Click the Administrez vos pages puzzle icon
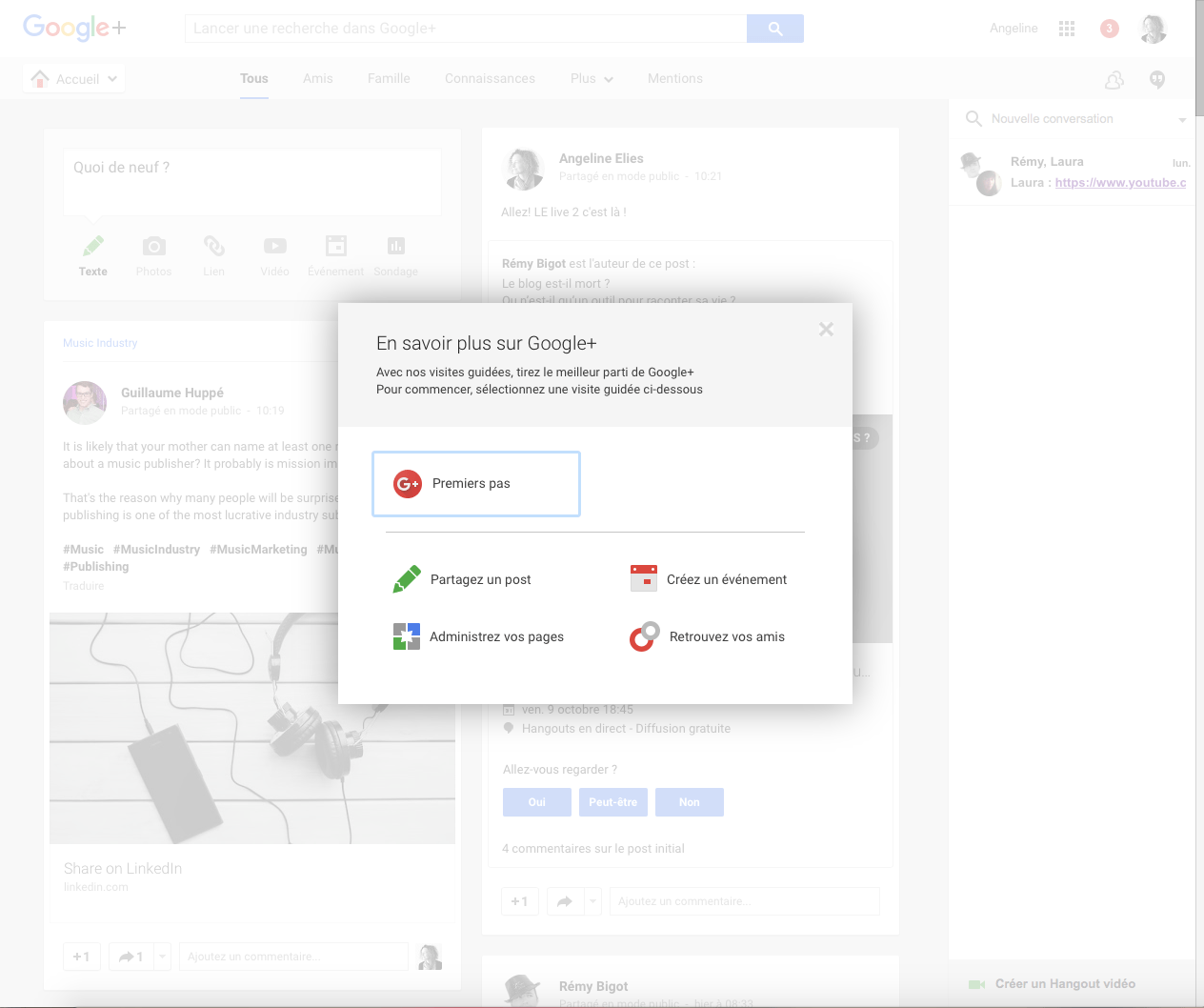Image resolution: width=1204 pixels, height=1008 pixels. (407, 636)
